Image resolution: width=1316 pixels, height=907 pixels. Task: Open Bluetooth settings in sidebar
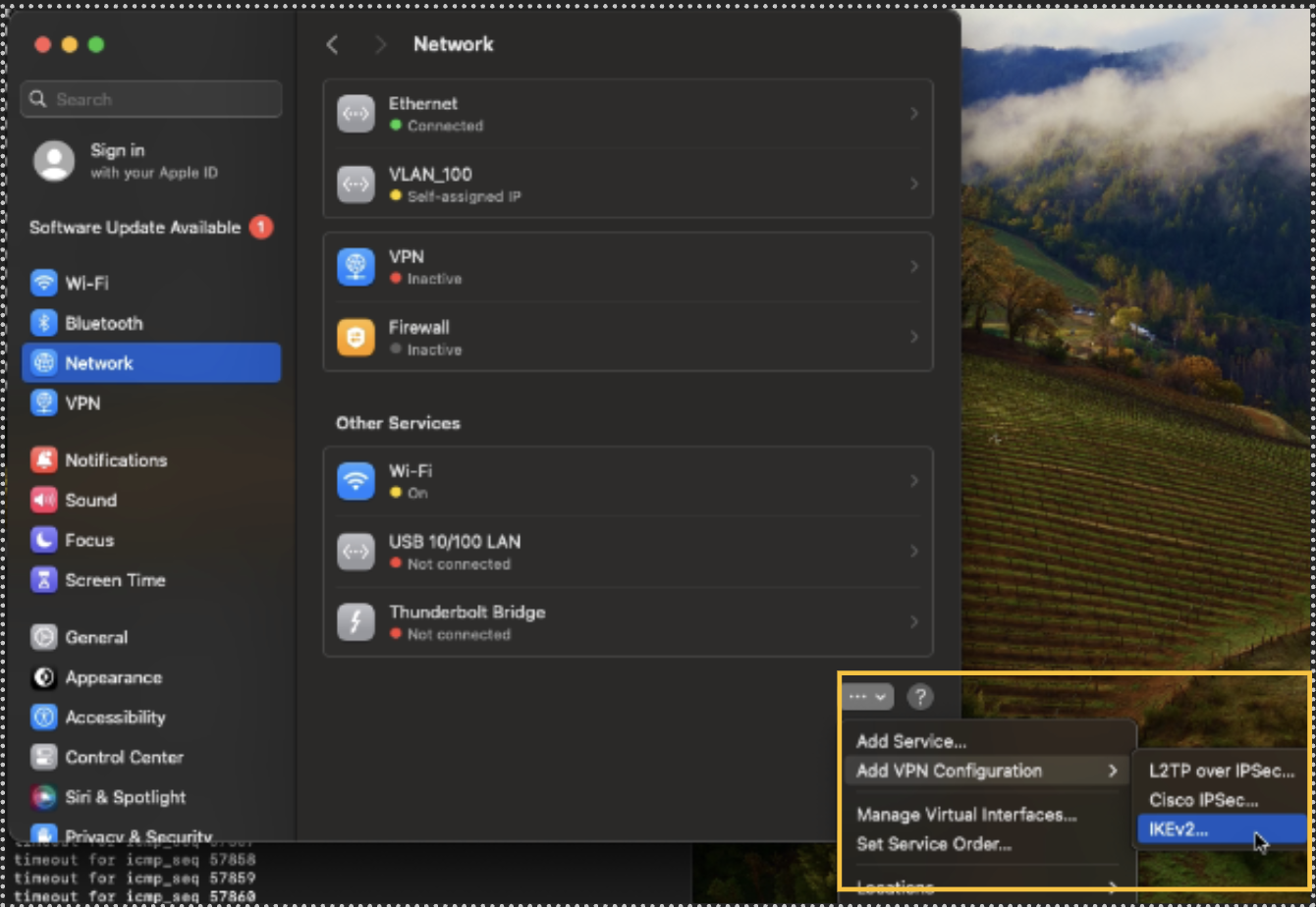(x=103, y=323)
